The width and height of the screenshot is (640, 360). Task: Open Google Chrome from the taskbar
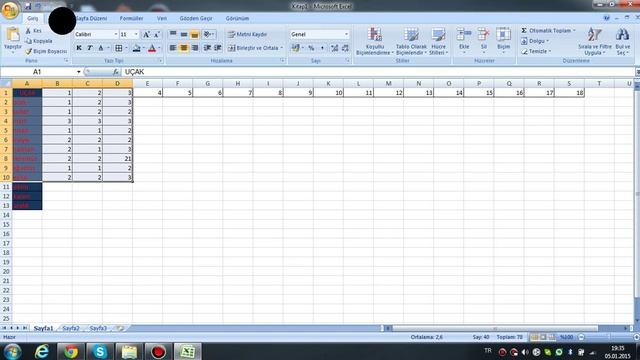pyautogui.click(x=71, y=351)
